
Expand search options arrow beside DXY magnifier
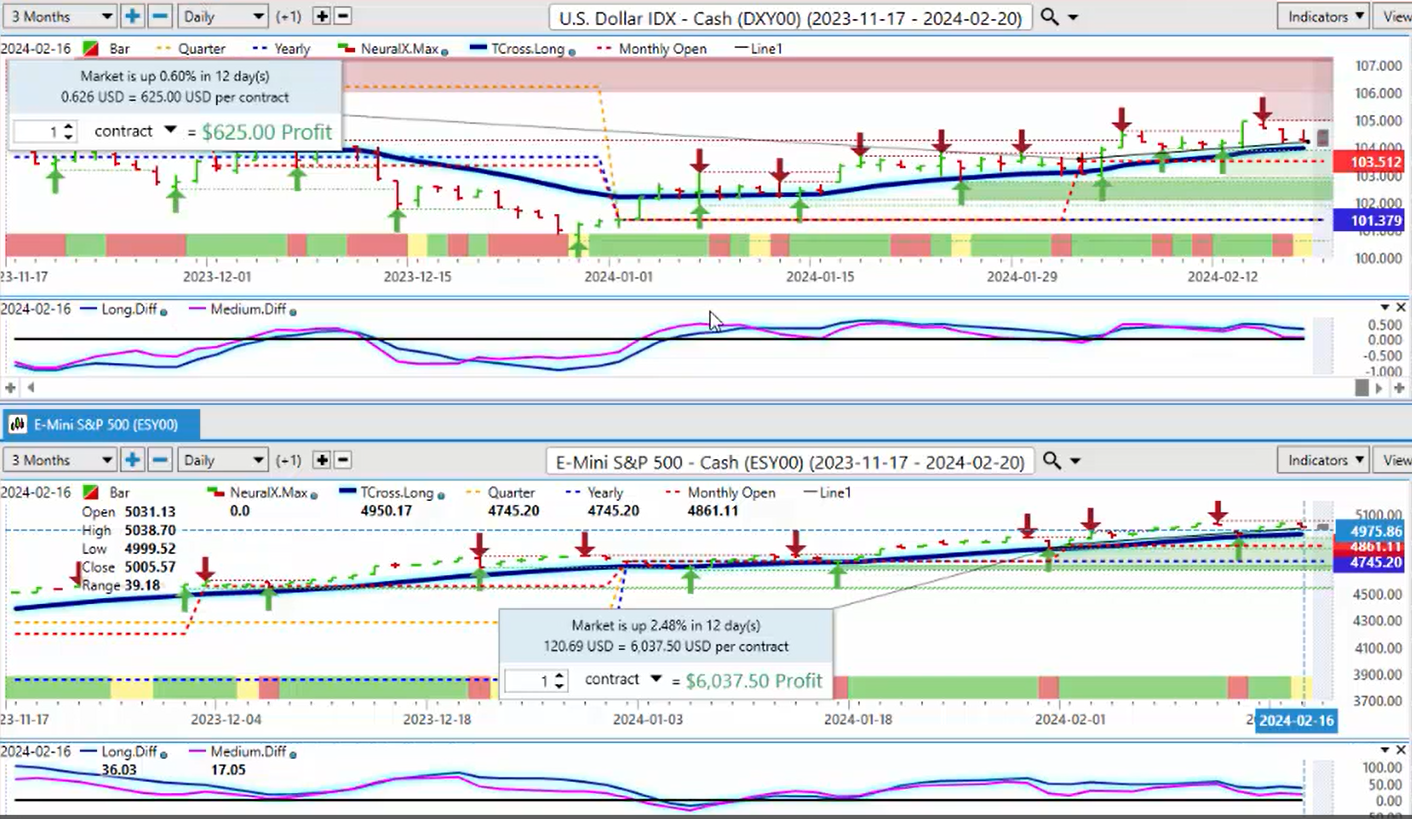pos(1073,18)
